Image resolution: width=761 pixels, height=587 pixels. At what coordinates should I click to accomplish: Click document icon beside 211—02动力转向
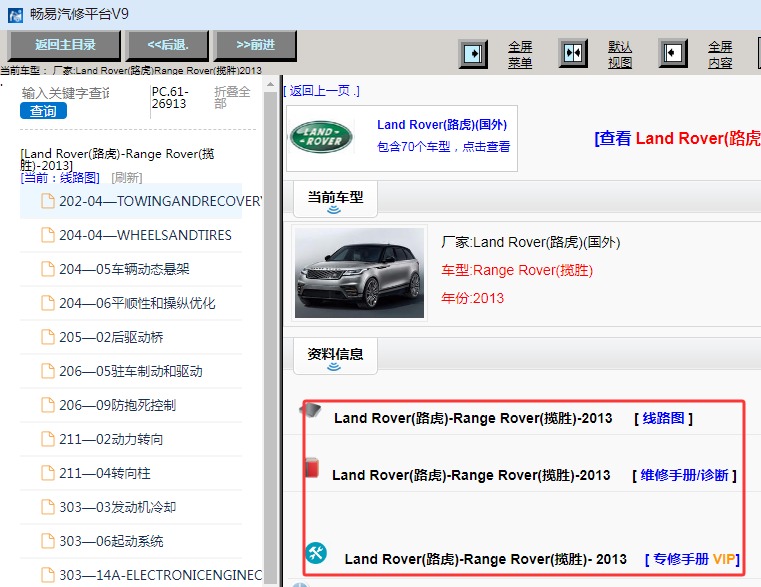pos(48,439)
